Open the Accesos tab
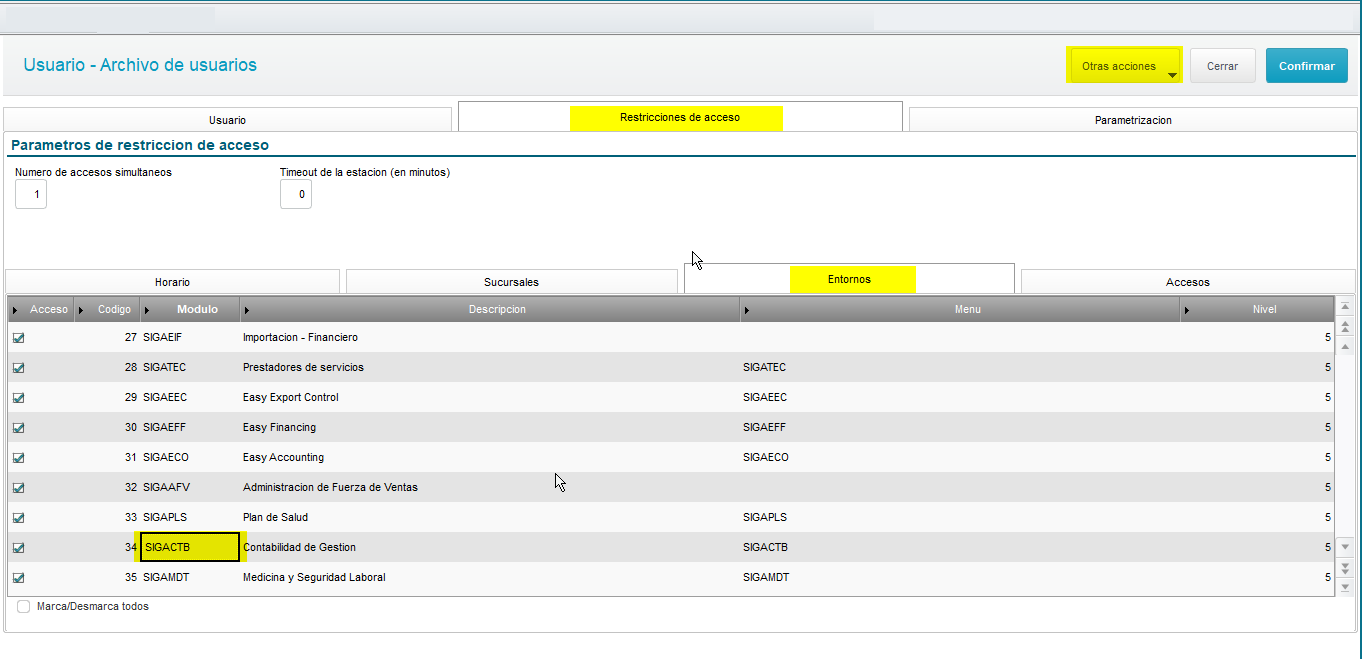Viewport: 1362px width, 659px height. pos(1188,282)
